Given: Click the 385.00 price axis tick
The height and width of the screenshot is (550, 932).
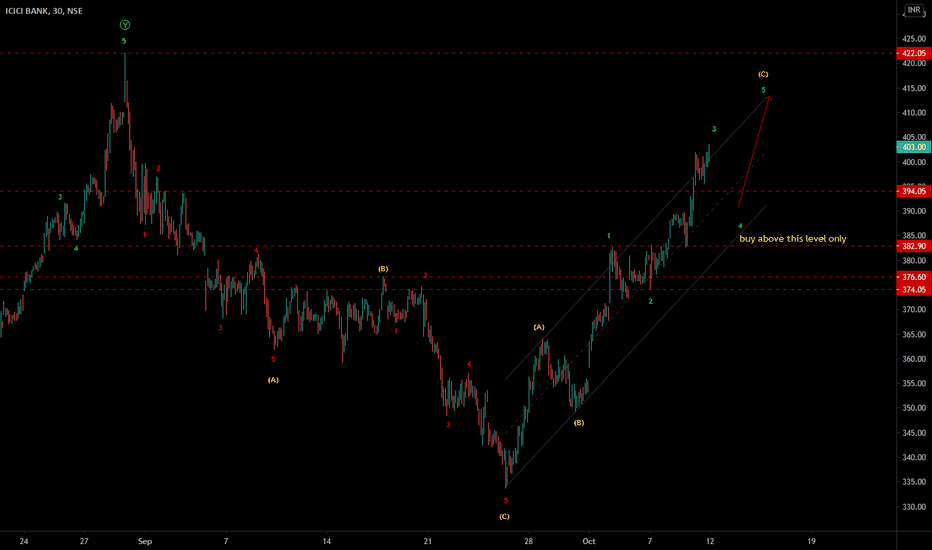Looking at the screenshot, I should point(914,235).
